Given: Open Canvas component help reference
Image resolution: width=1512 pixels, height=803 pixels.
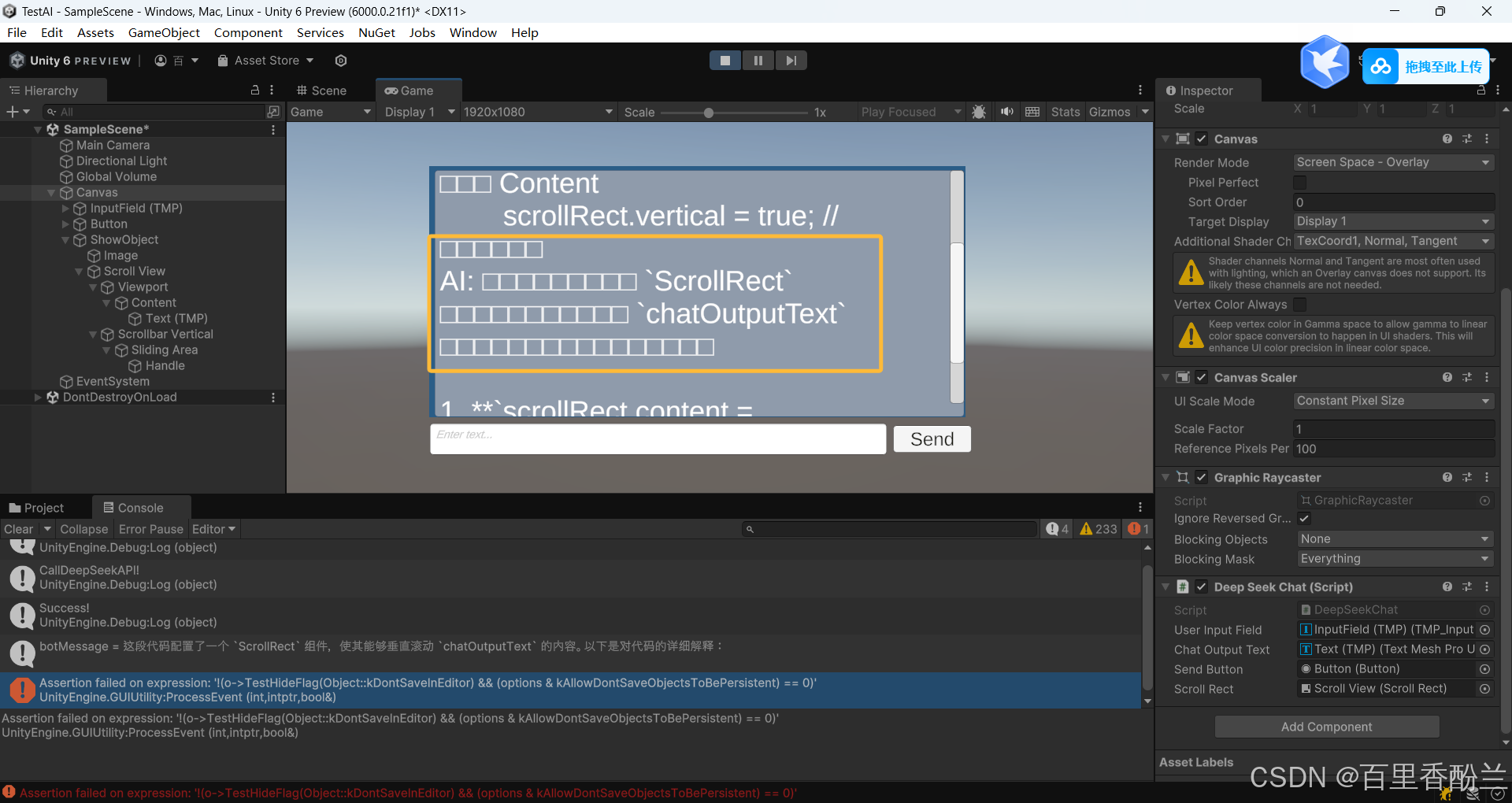Looking at the screenshot, I should click(x=1447, y=139).
